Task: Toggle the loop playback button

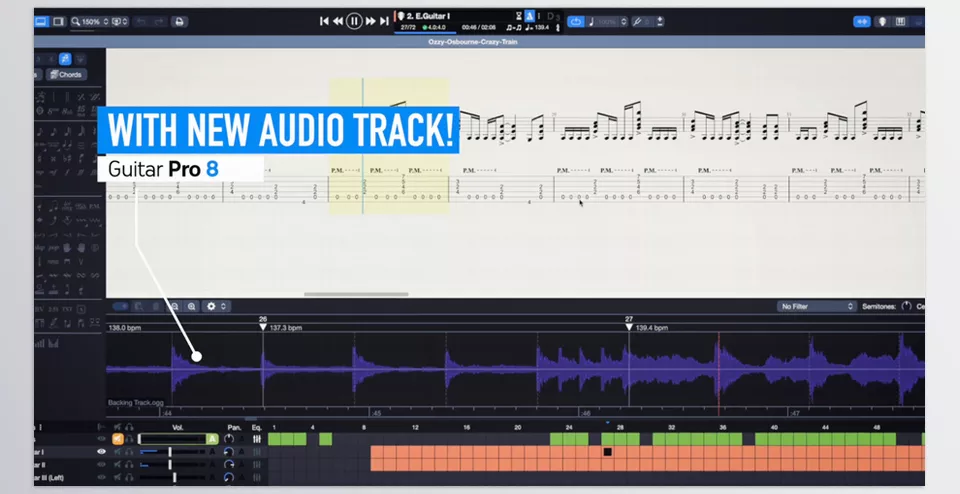Action: (576, 21)
